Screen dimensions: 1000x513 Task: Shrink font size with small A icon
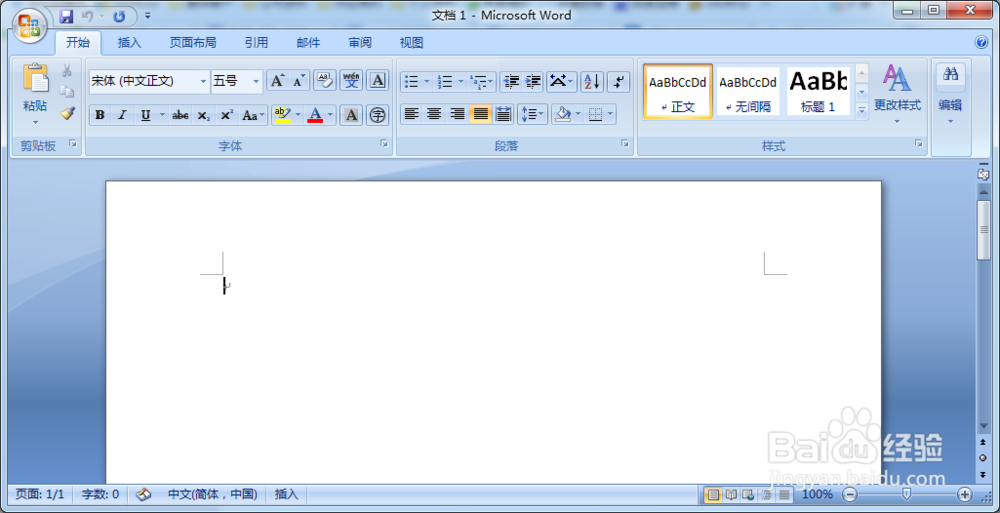coord(299,81)
